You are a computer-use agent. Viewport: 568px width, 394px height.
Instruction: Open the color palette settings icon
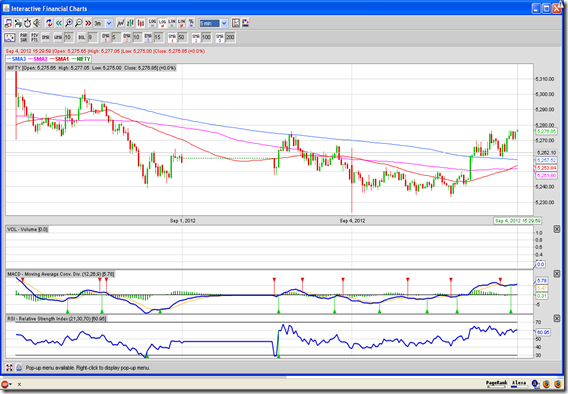tap(245, 23)
